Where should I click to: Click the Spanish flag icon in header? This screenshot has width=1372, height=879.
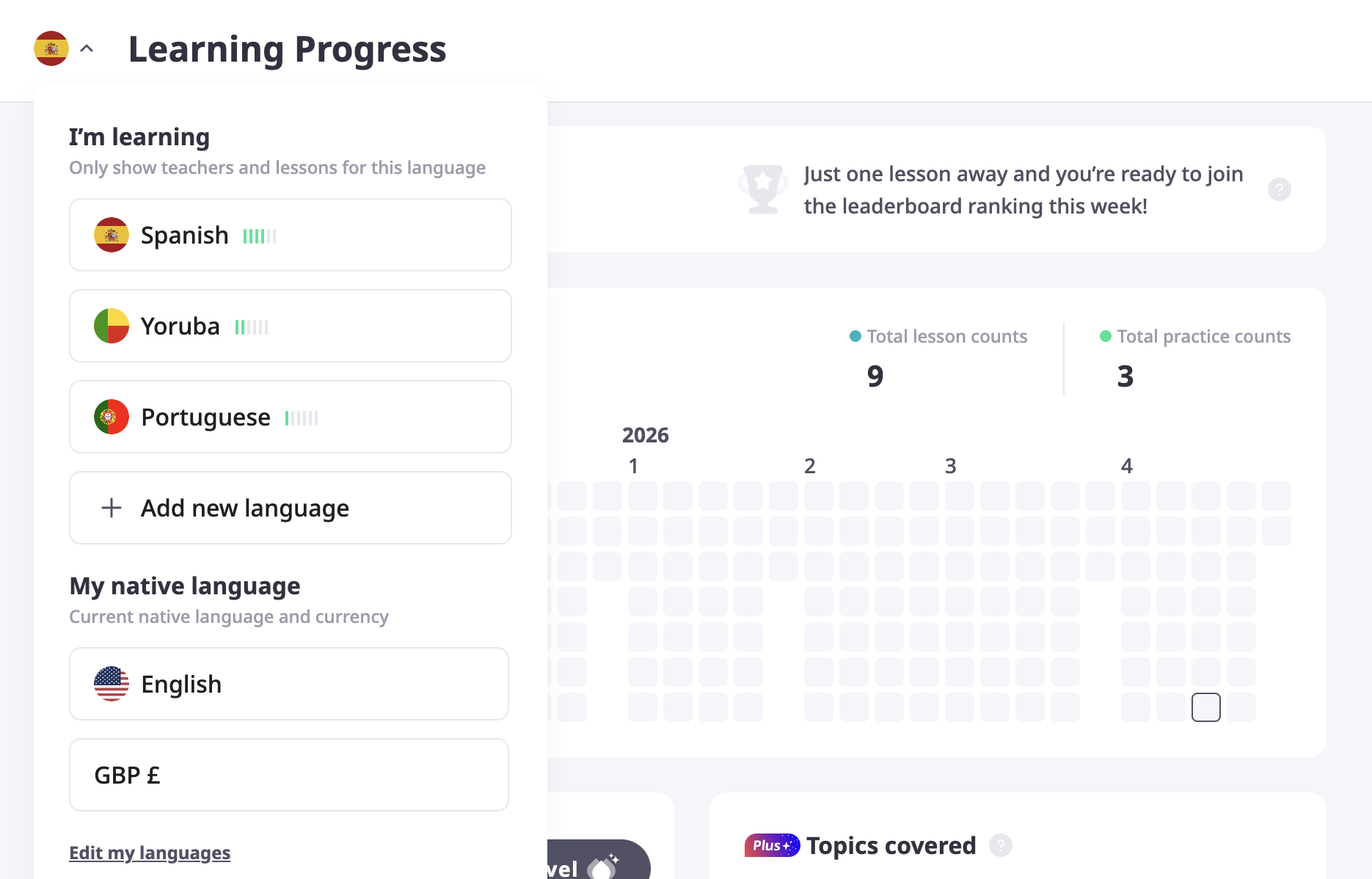click(x=51, y=48)
